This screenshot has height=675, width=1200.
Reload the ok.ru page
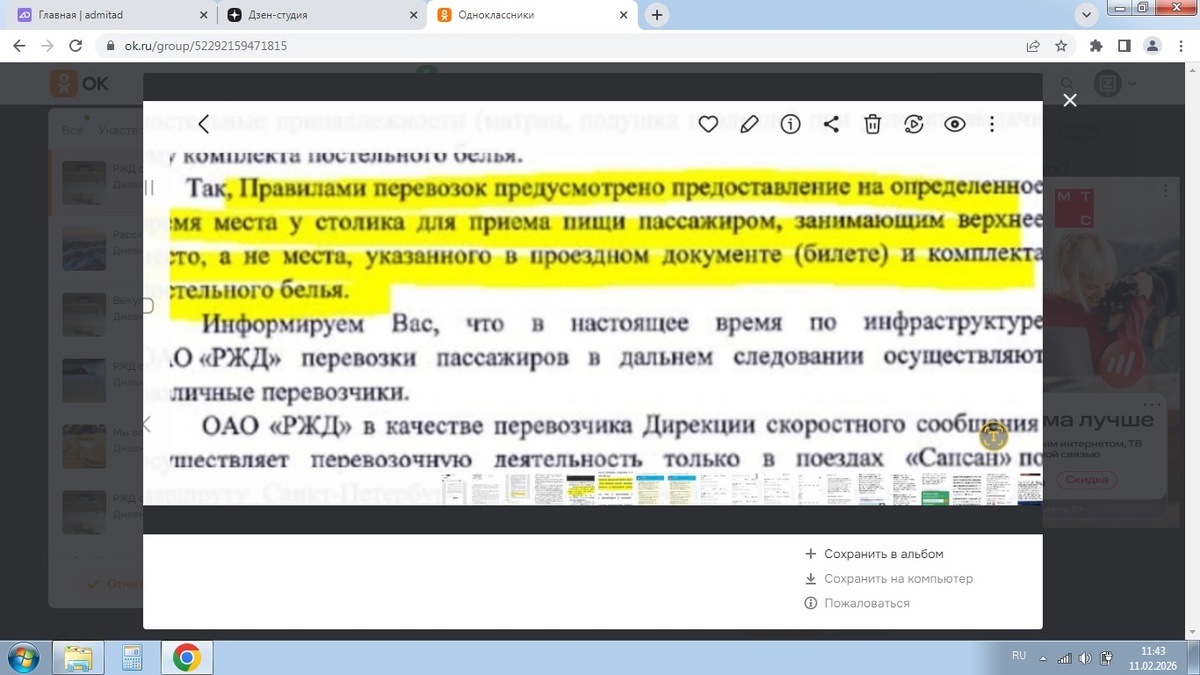[x=75, y=45]
